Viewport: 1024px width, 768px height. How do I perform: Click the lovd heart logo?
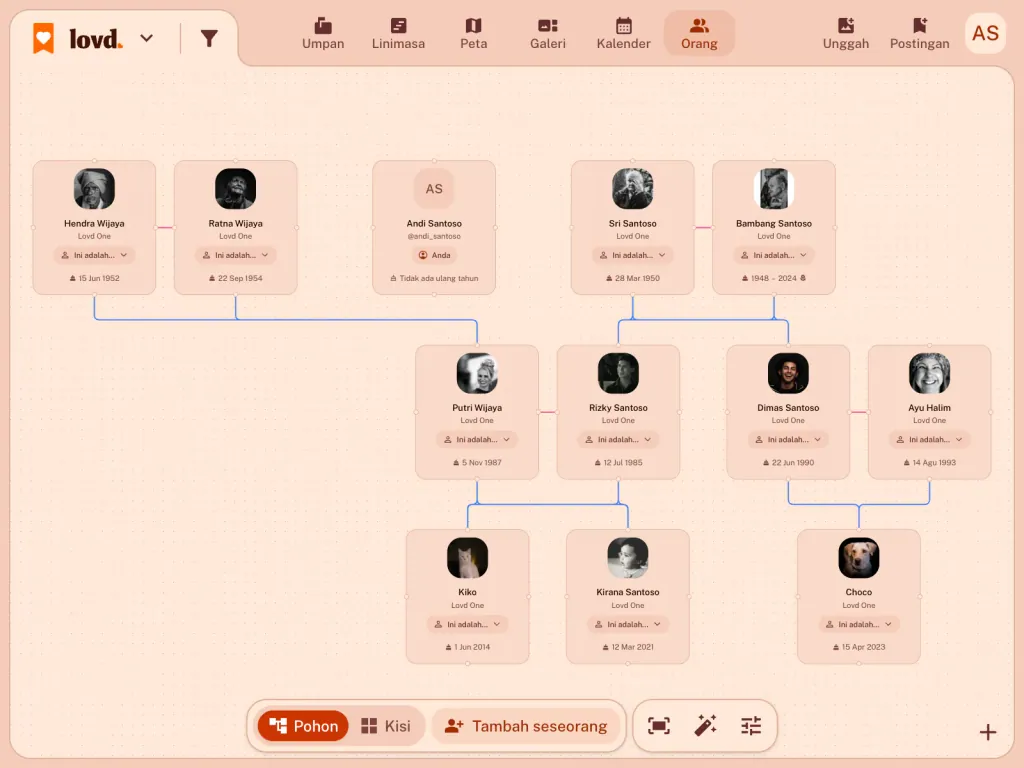tap(44, 38)
